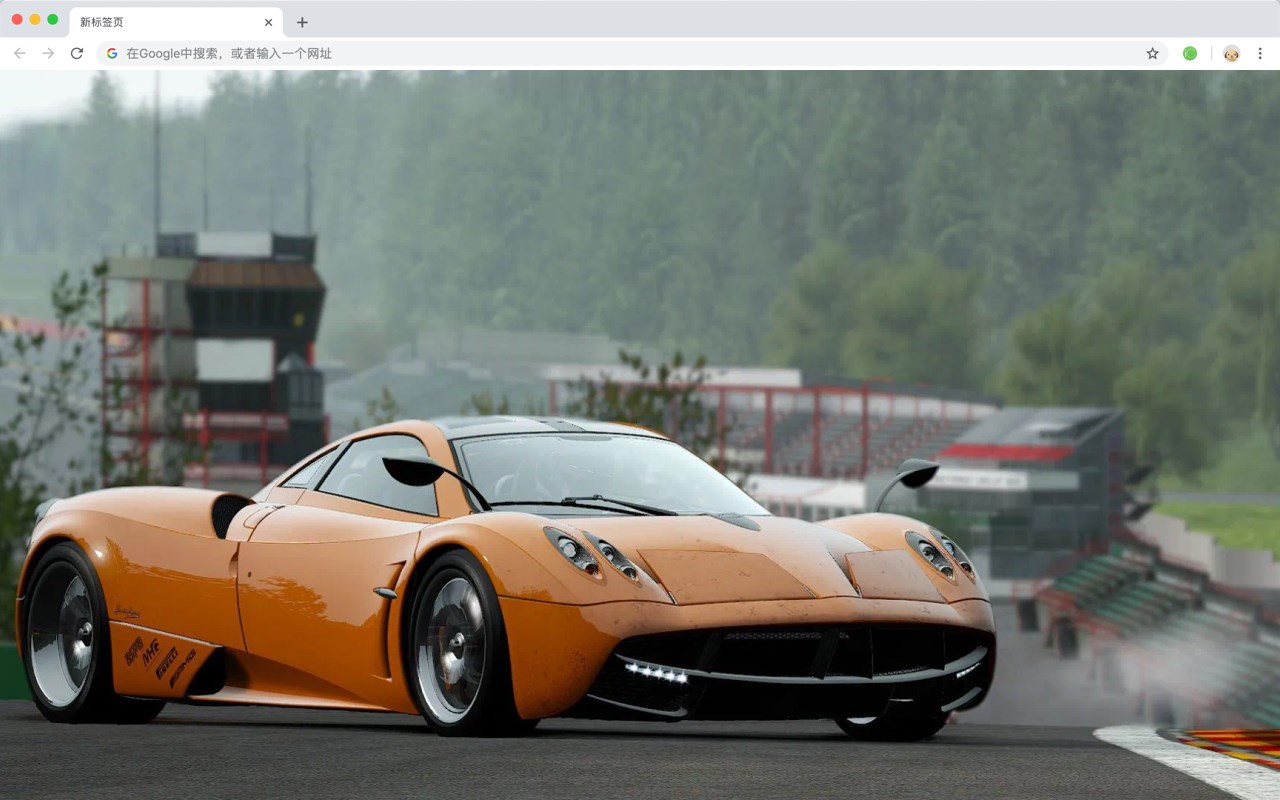The image size is (1280, 800).
Task: Close the 新标签页 tab
Action: point(268,22)
